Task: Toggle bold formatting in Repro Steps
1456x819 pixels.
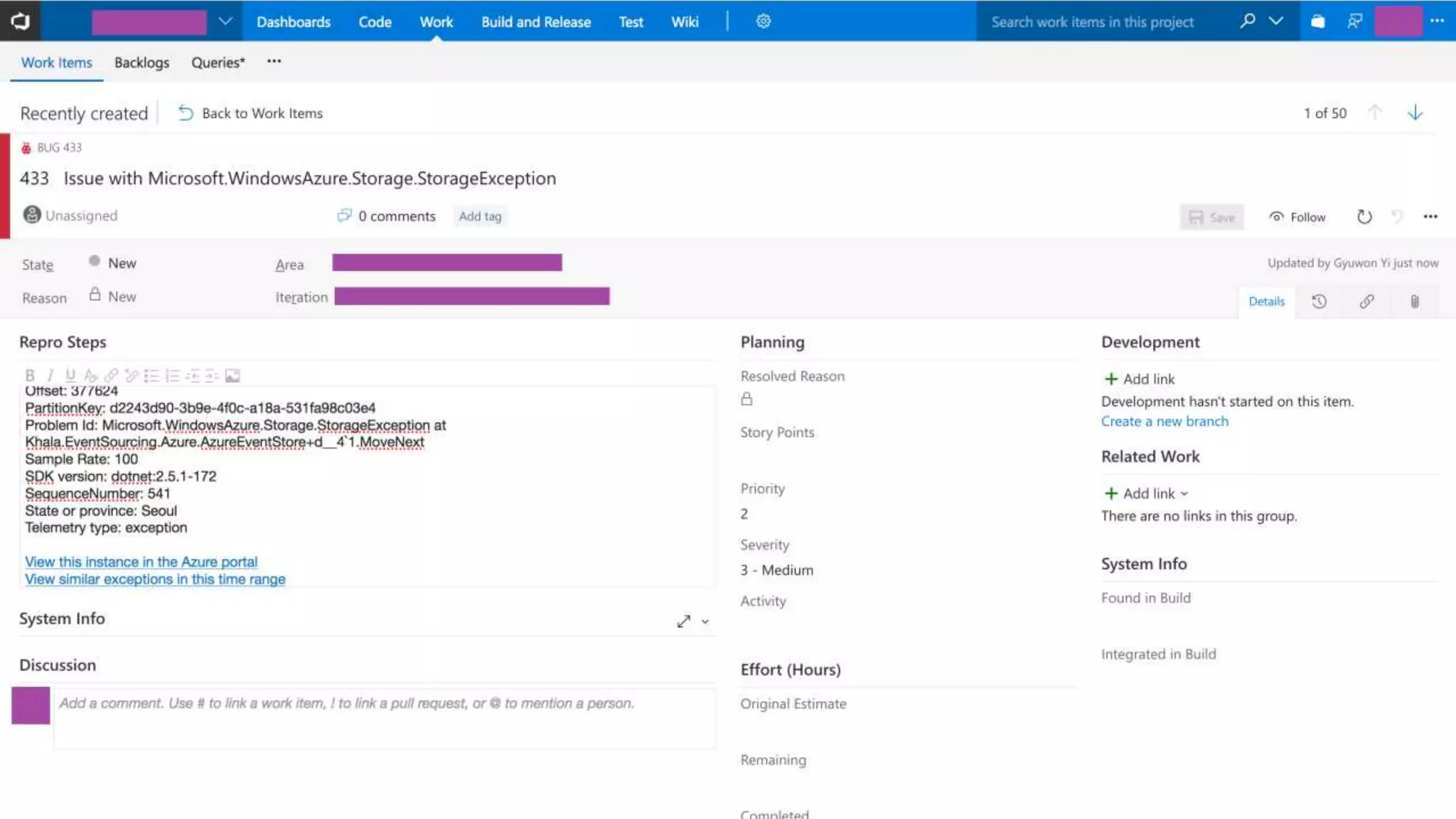Action: (x=30, y=375)
